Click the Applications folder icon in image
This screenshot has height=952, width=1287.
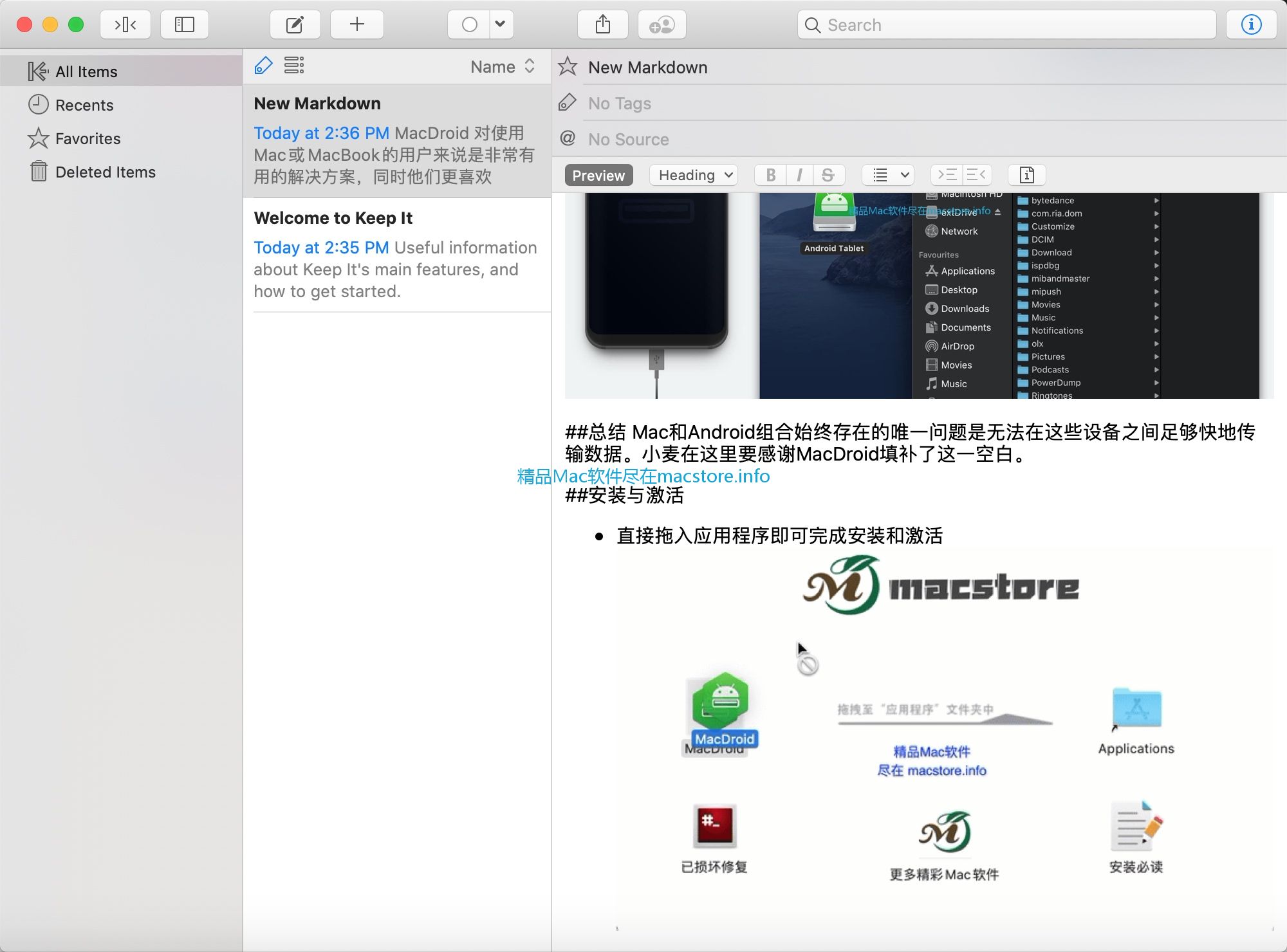[1136, 708]
